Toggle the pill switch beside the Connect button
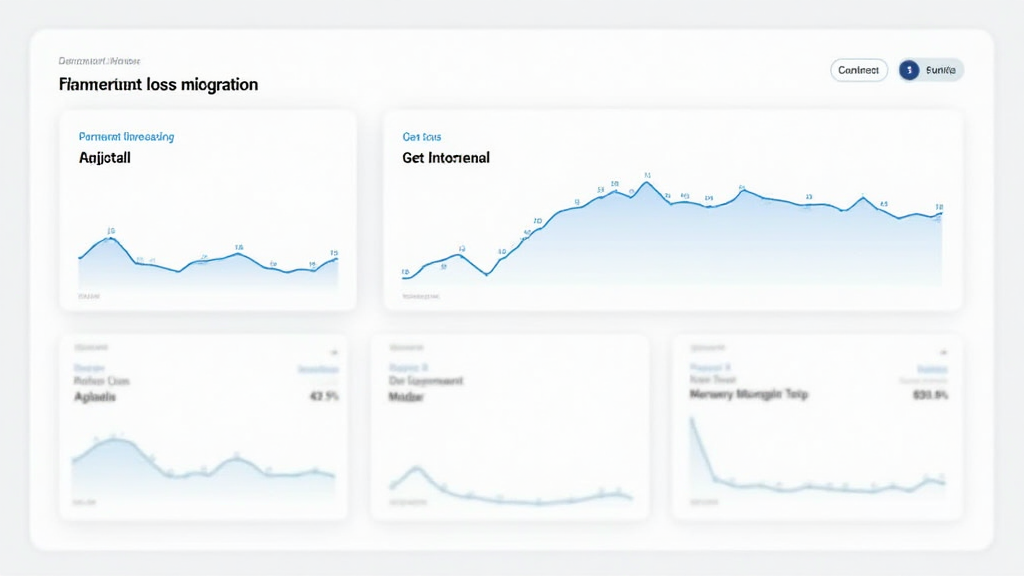The width and height of the screenshot is (1024, 576). [931, 70]
